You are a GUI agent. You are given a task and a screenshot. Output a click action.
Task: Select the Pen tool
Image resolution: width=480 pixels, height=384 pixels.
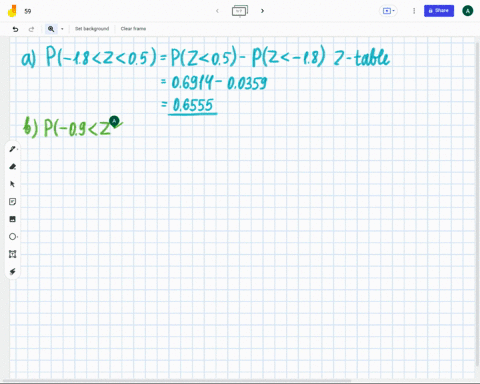pos(13,149)
